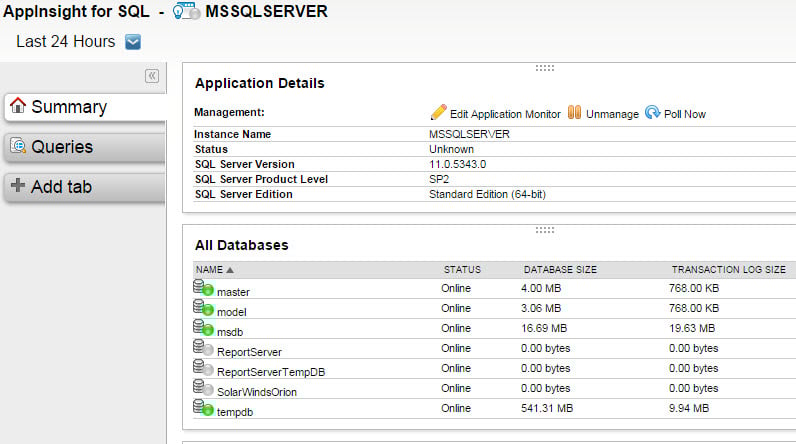The image size is (796, 444).
Task: Sort by the STATUS column header
Action: point(462,270)
